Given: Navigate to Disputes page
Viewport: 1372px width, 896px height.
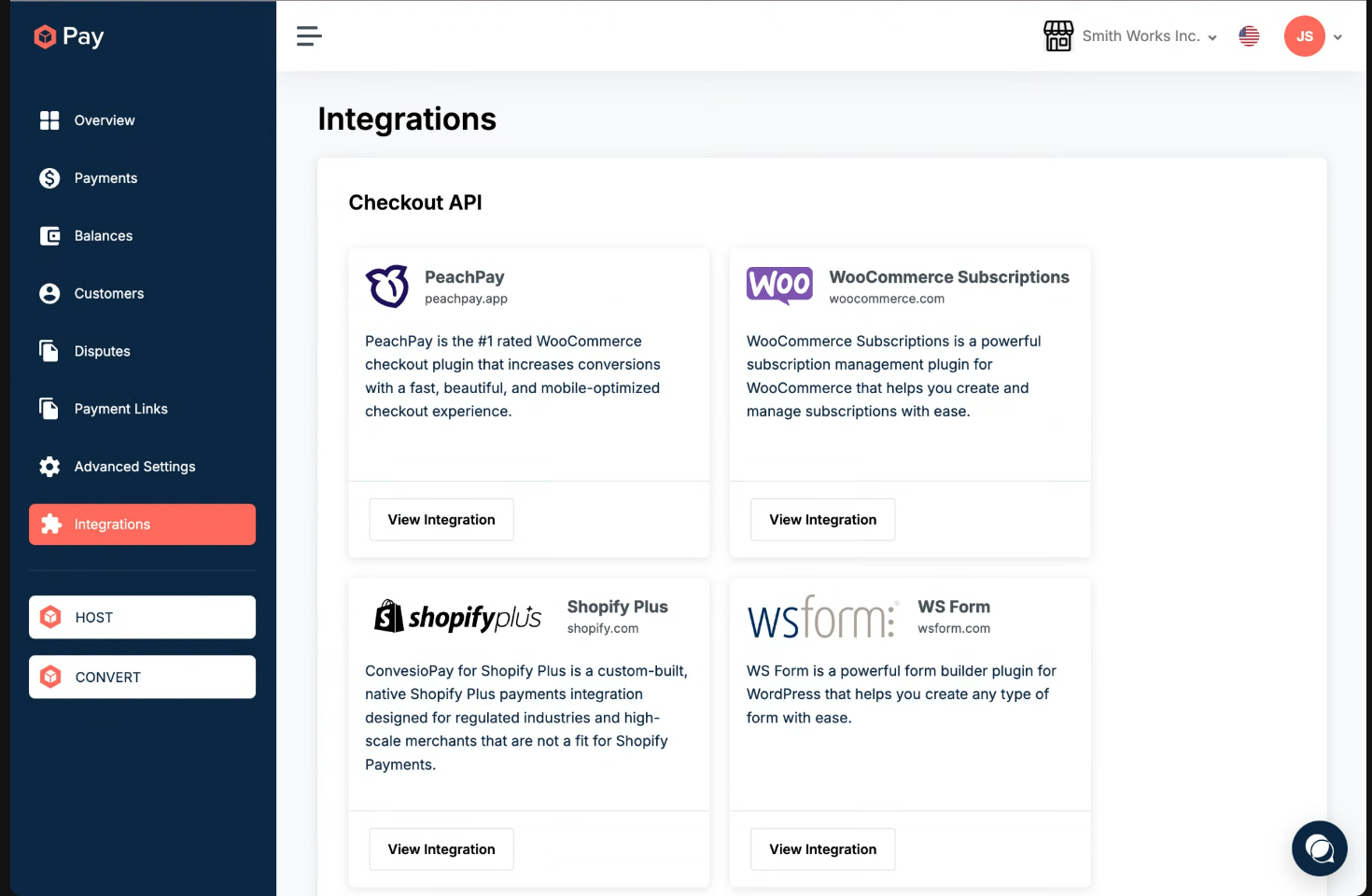Looking at the screenshot, I should click(x=102, y=351).
